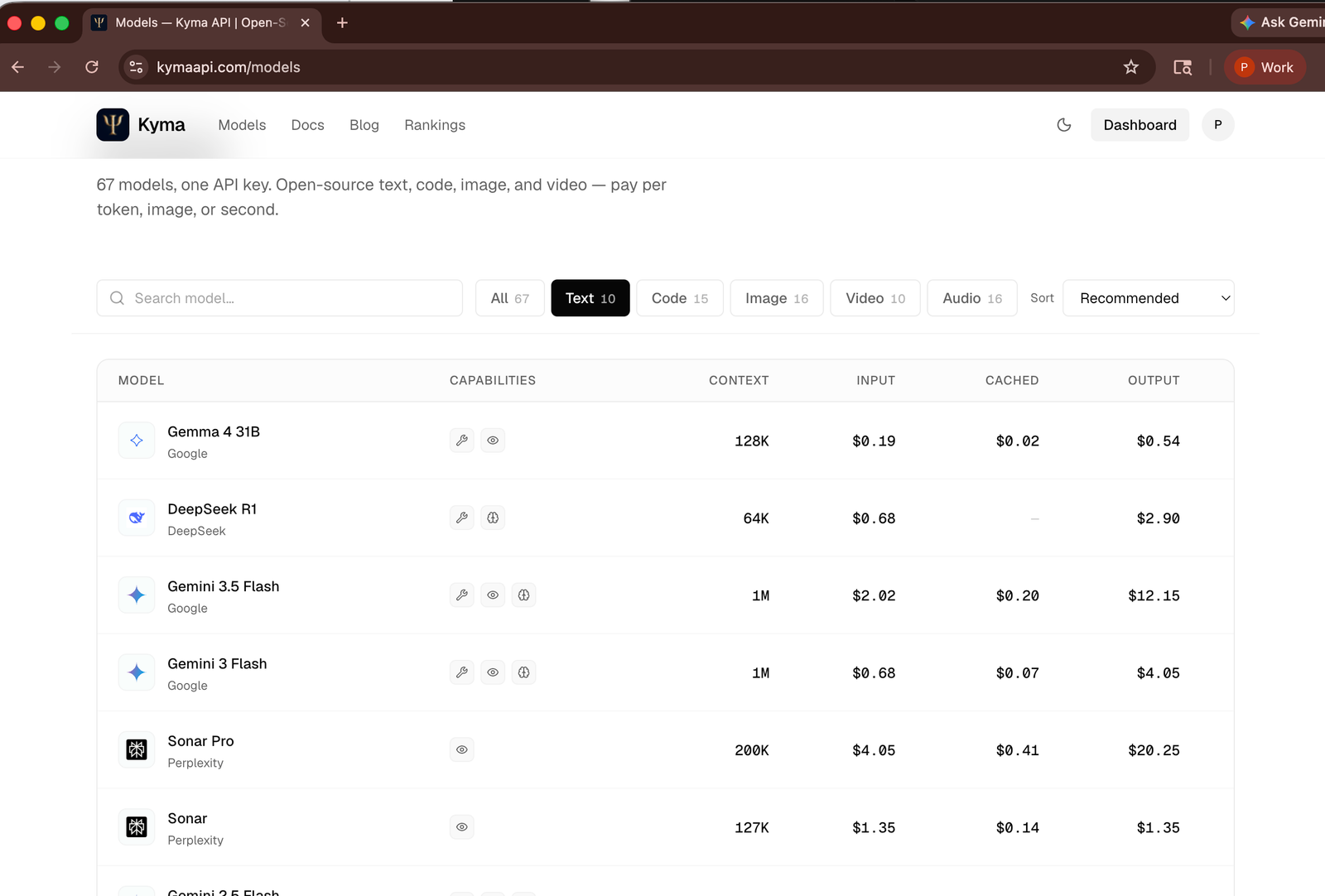Click Gemini 3.5 Flash eye capability icon
This screenshot has height=896, width=1325.
pos(493,595)
